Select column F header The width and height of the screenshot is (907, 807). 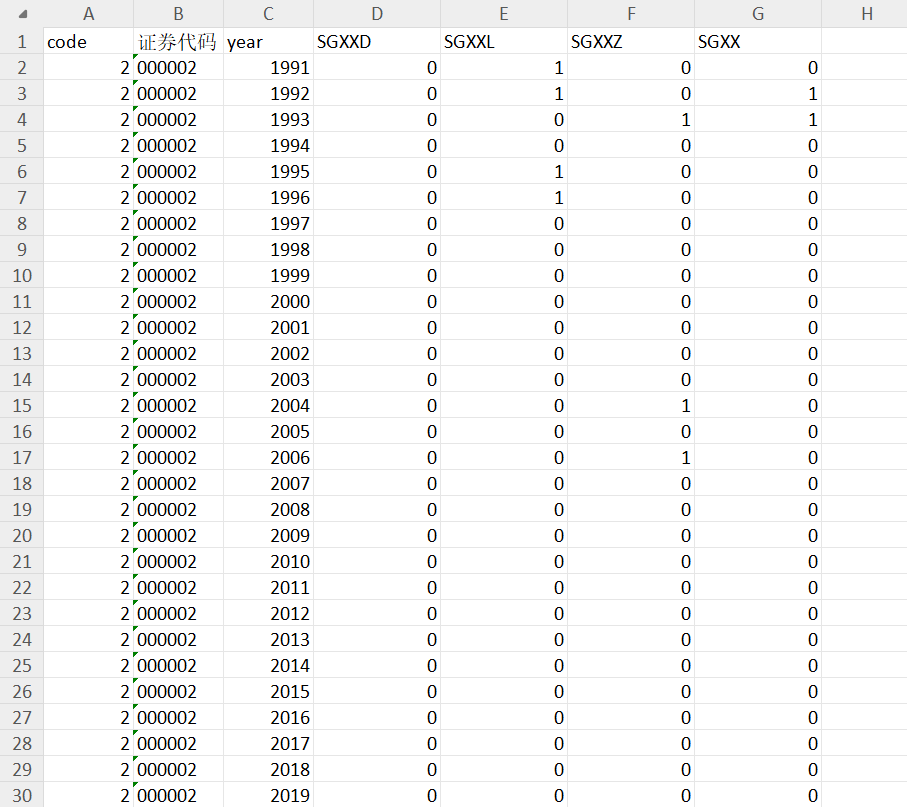[631, 14]
